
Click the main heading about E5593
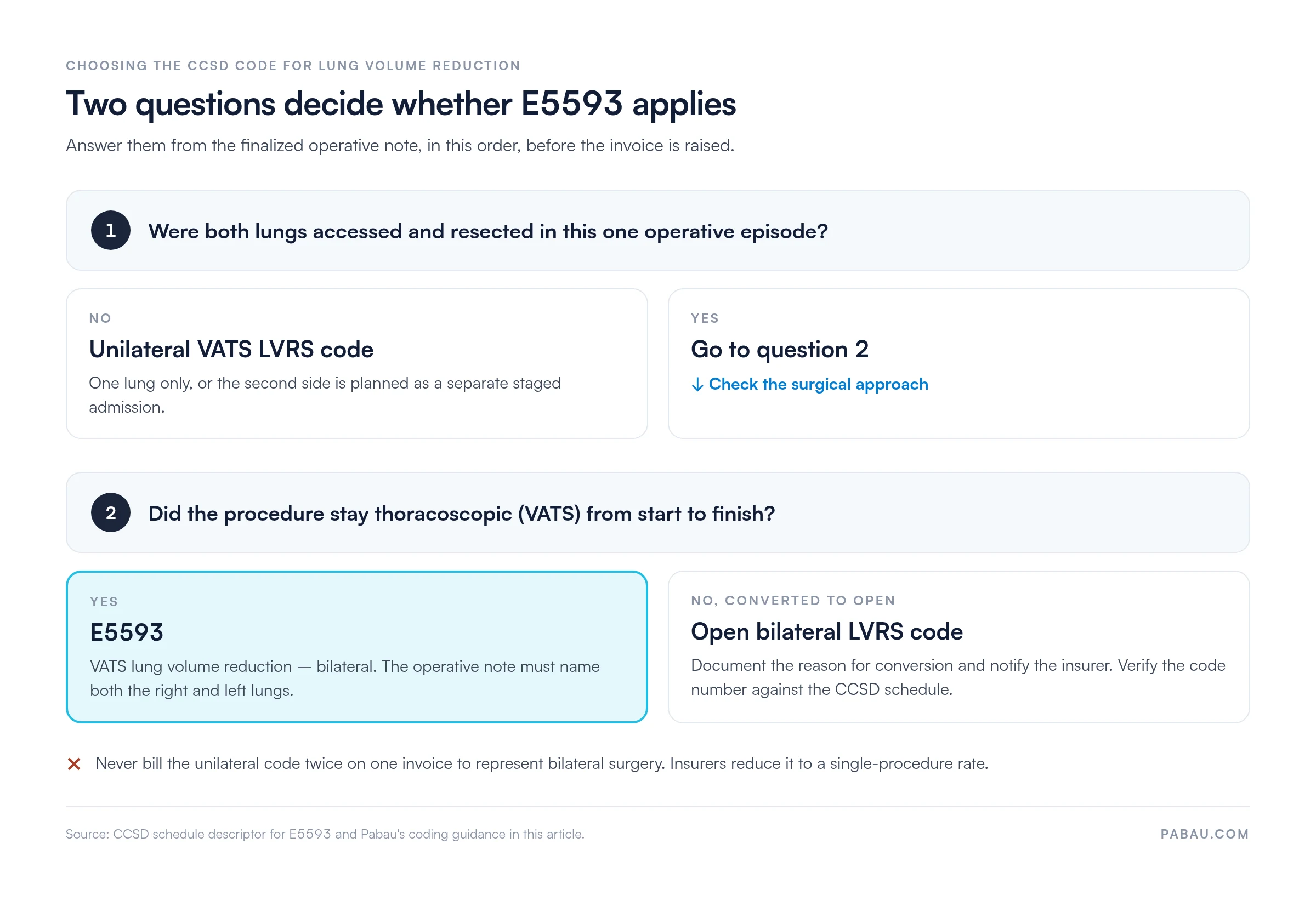pyautogui.click(x=401, y=104)
